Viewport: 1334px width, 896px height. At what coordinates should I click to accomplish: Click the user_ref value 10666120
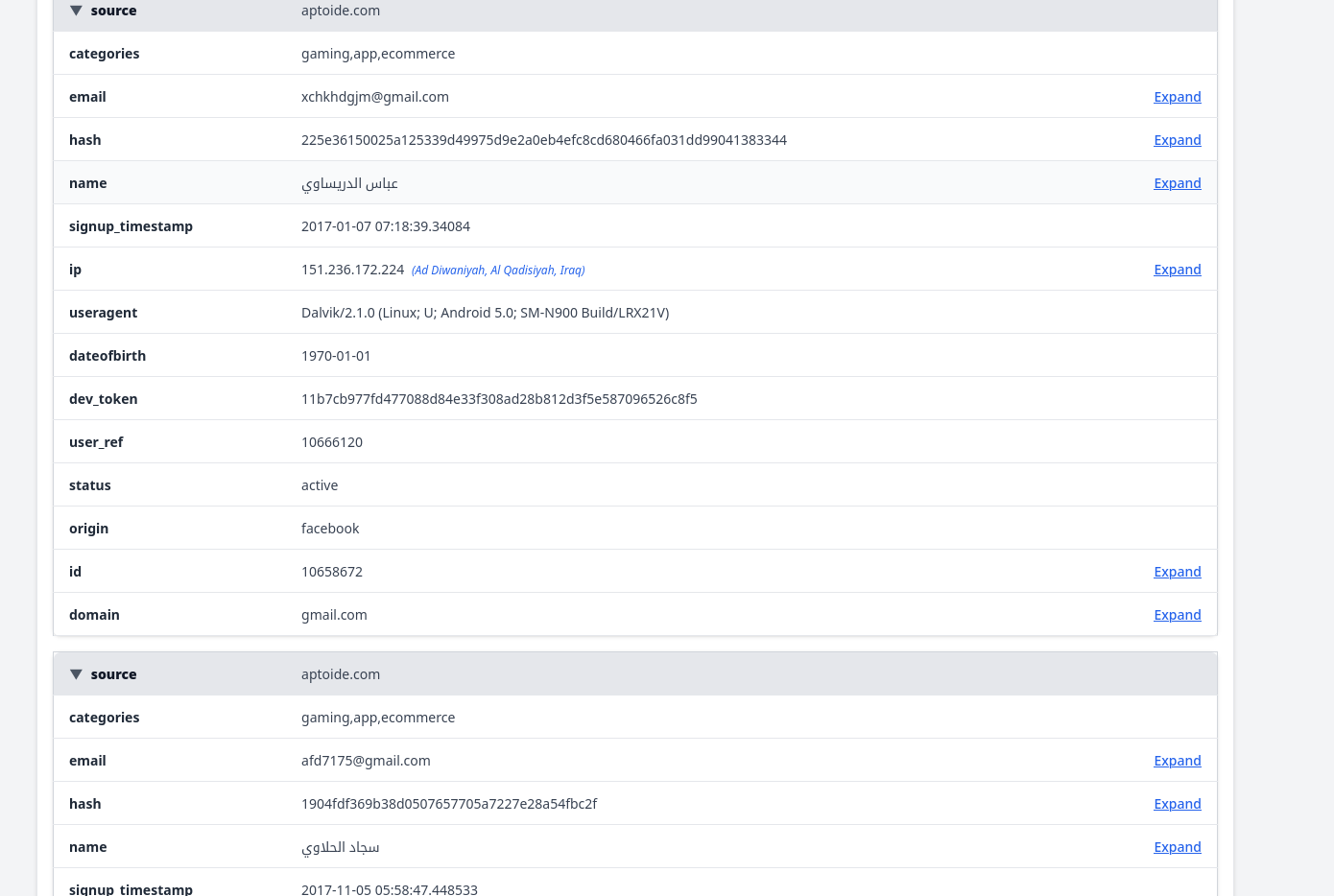[x=332, y=442]
